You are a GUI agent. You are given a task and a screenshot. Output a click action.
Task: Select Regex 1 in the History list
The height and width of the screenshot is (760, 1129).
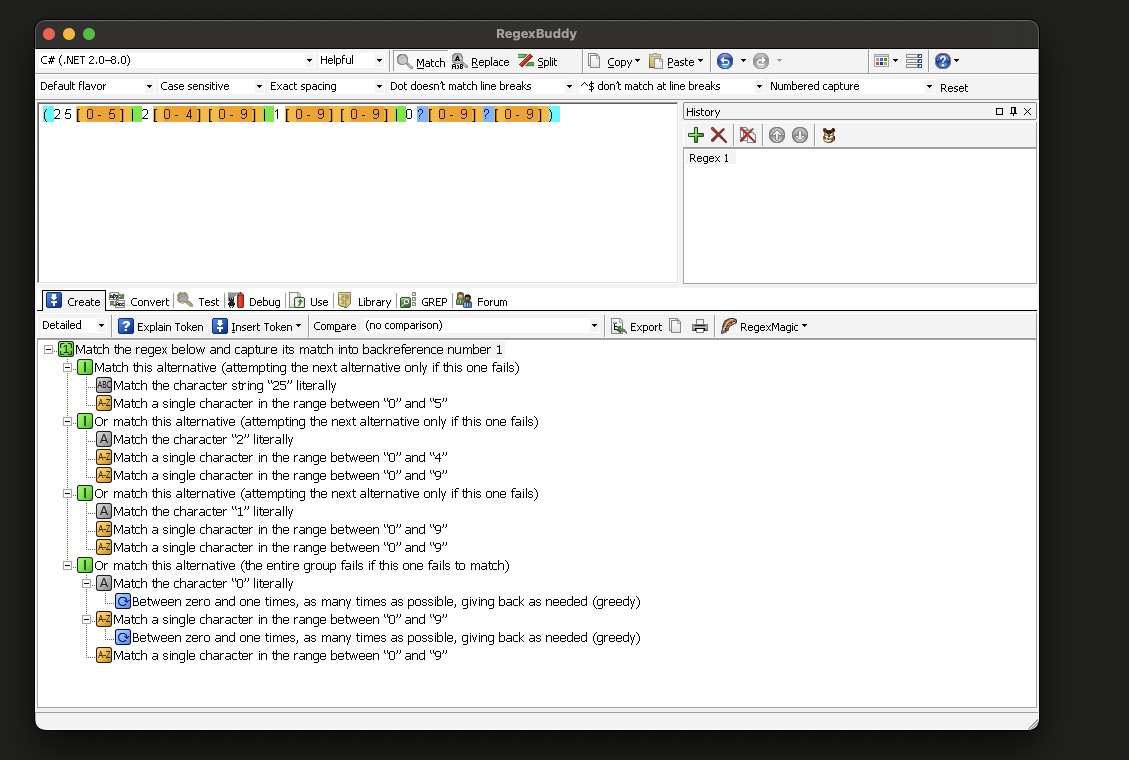[x=709, y=157]
